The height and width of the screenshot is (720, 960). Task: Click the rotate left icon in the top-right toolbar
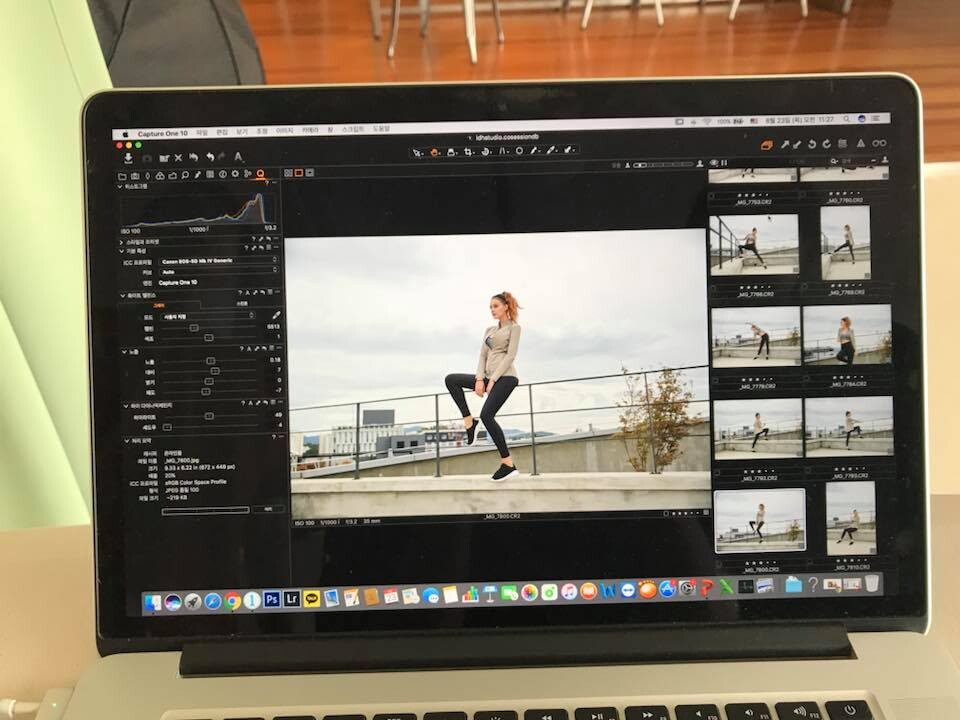tap(812, 144)
